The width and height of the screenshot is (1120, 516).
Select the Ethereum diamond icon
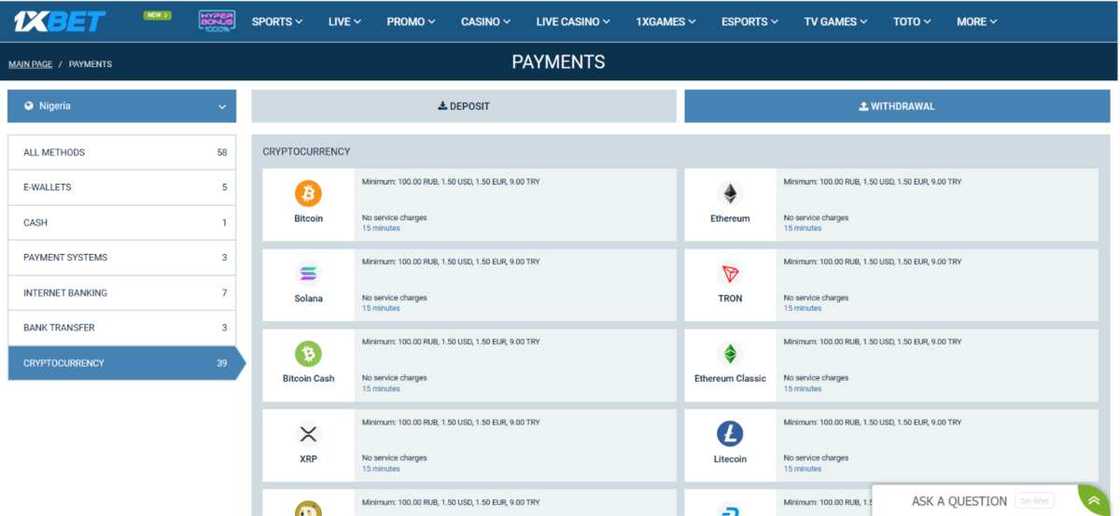(729, 193)
